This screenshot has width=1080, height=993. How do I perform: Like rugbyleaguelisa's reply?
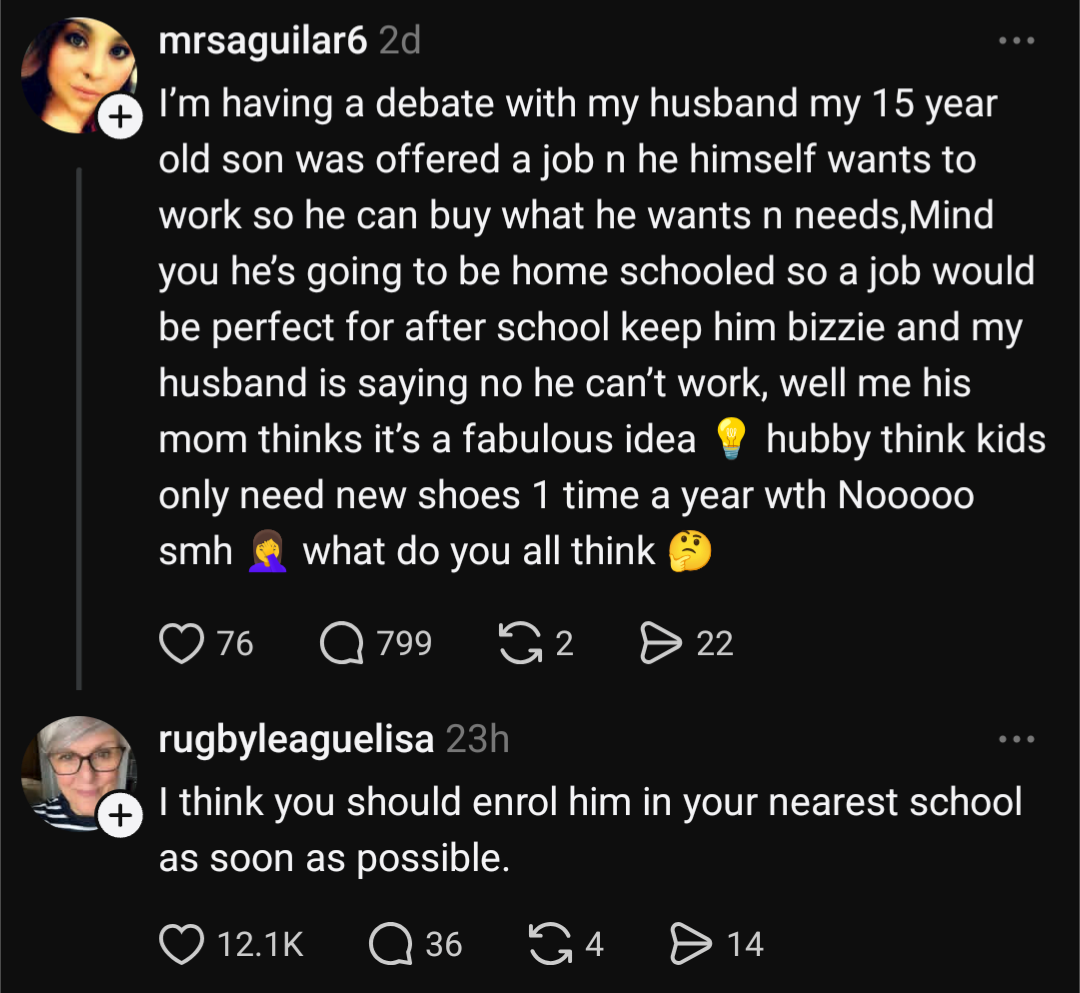coord(181,944)
